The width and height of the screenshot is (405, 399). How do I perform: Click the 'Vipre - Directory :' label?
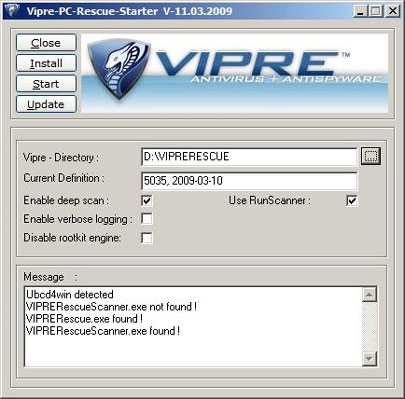61,157
